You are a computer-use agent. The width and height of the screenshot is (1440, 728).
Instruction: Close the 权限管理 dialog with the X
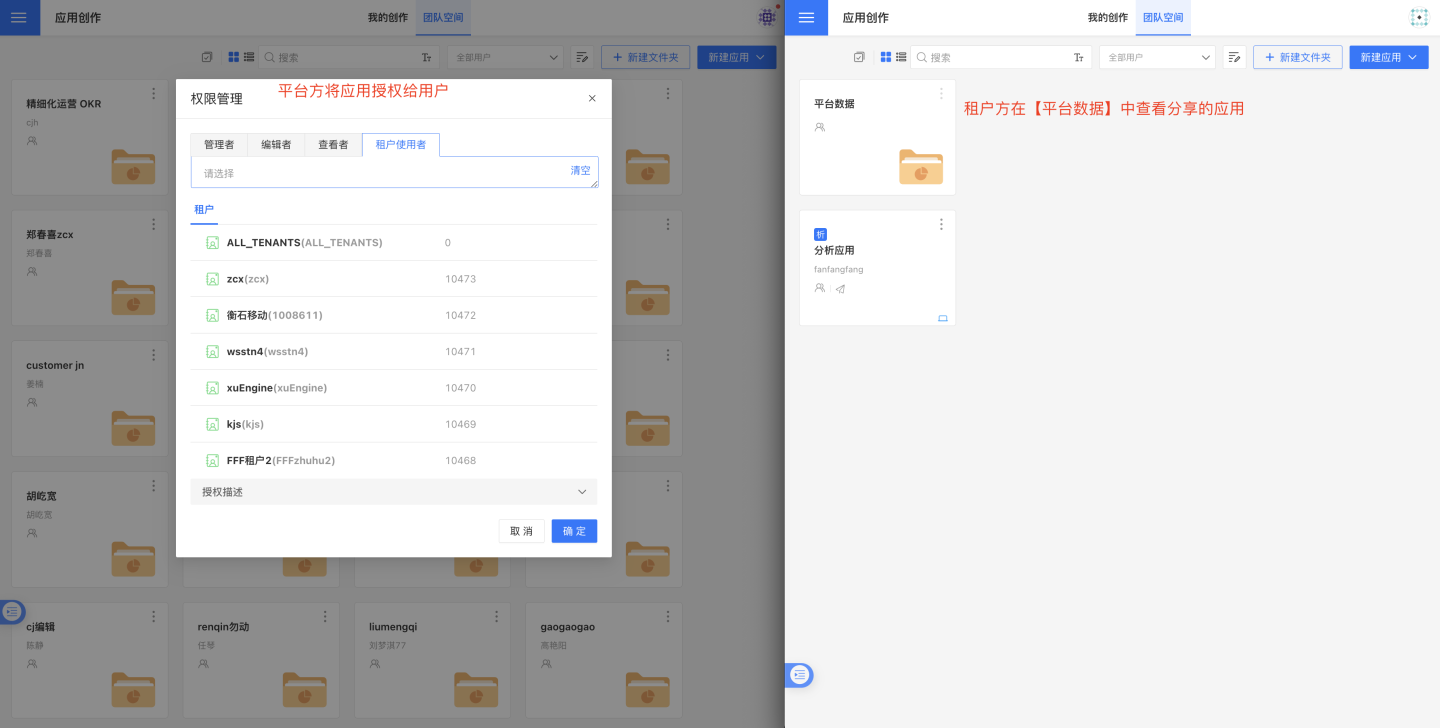click(592, 98)
